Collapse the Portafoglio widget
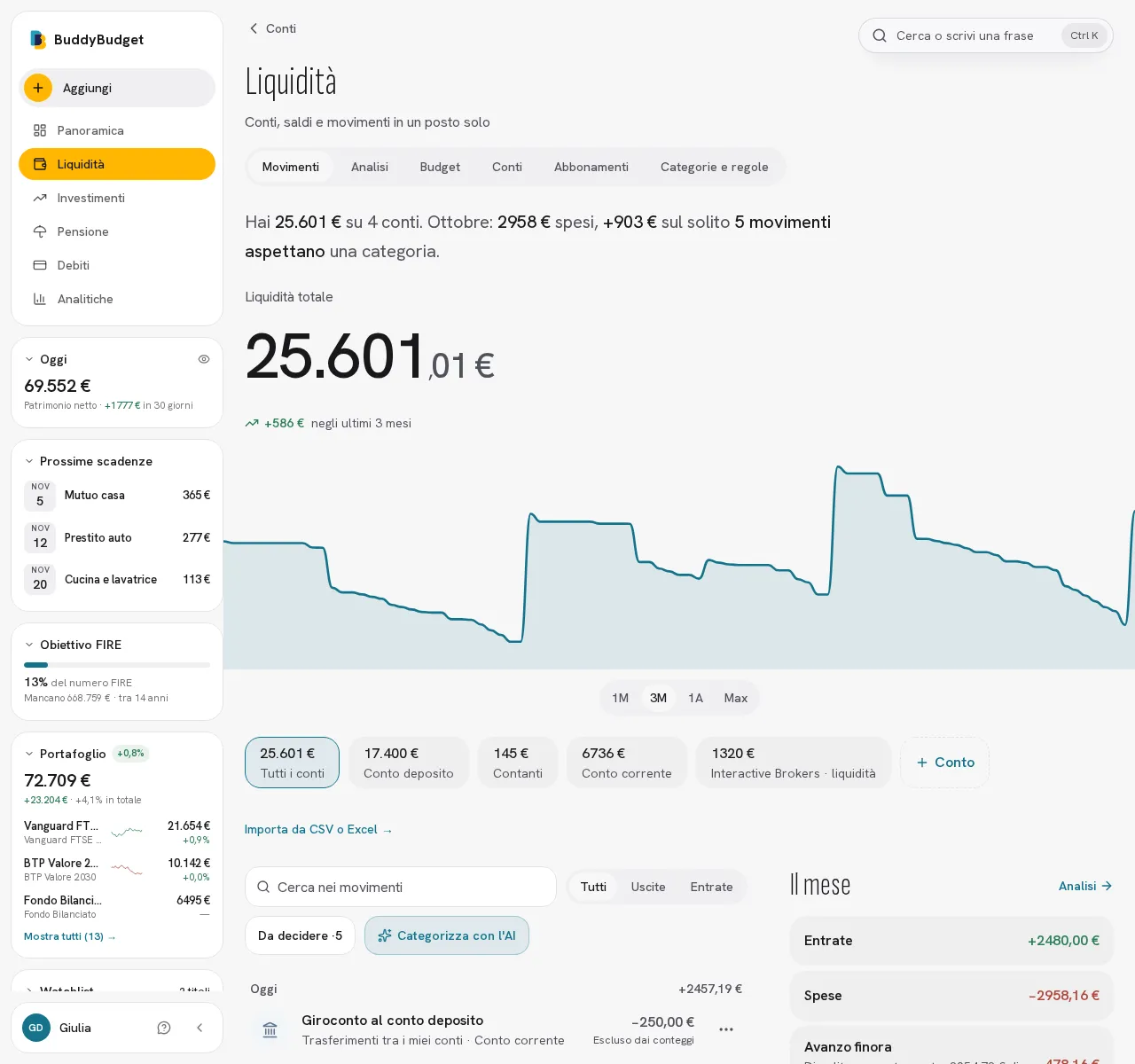 29,754
